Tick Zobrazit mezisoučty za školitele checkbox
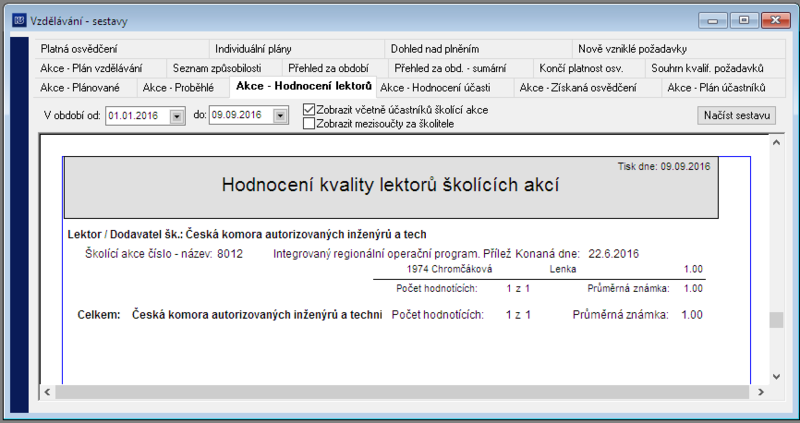The image size is (800, 423). click(x=309, y=123)
